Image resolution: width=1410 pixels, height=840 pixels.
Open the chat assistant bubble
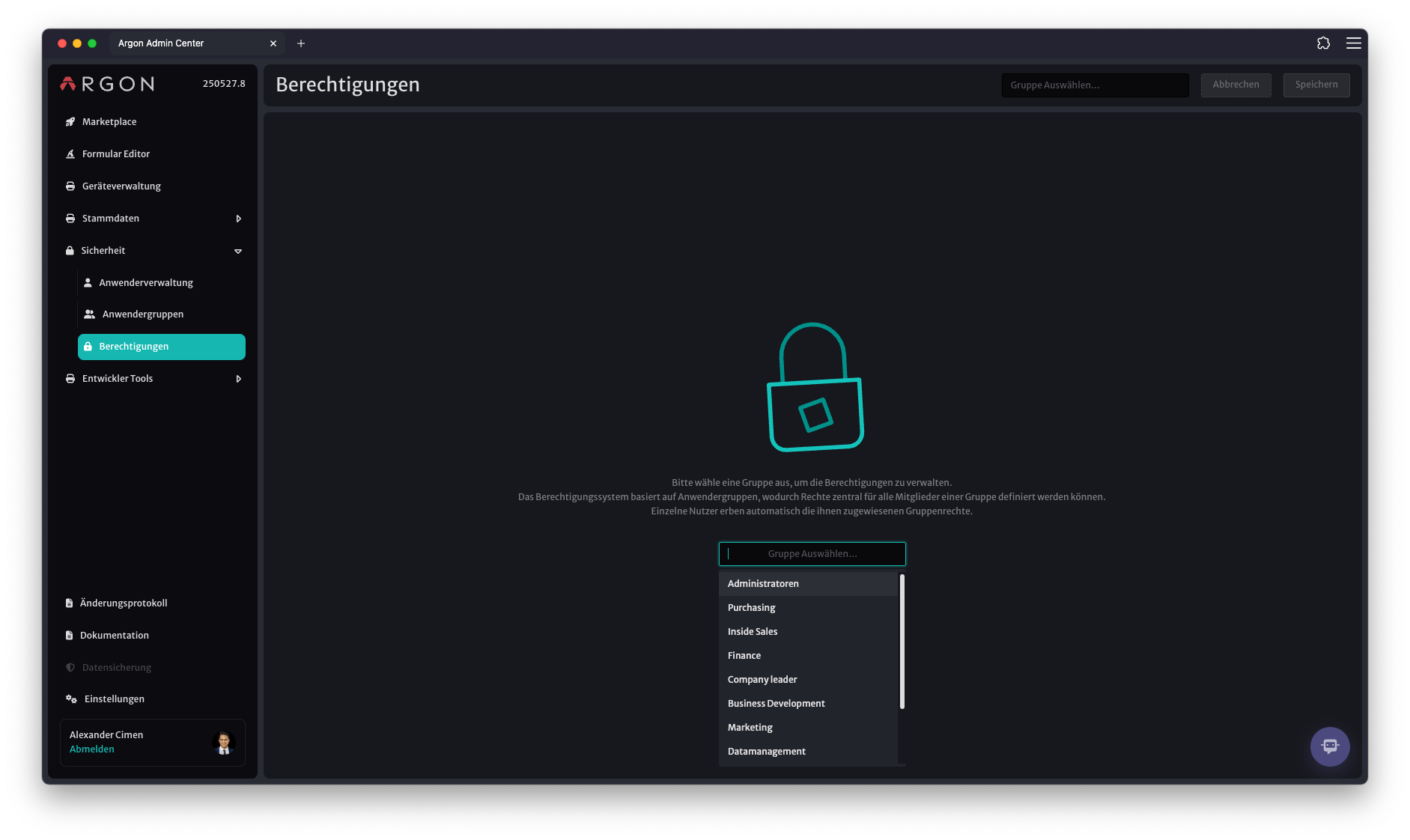(1330, 746)
